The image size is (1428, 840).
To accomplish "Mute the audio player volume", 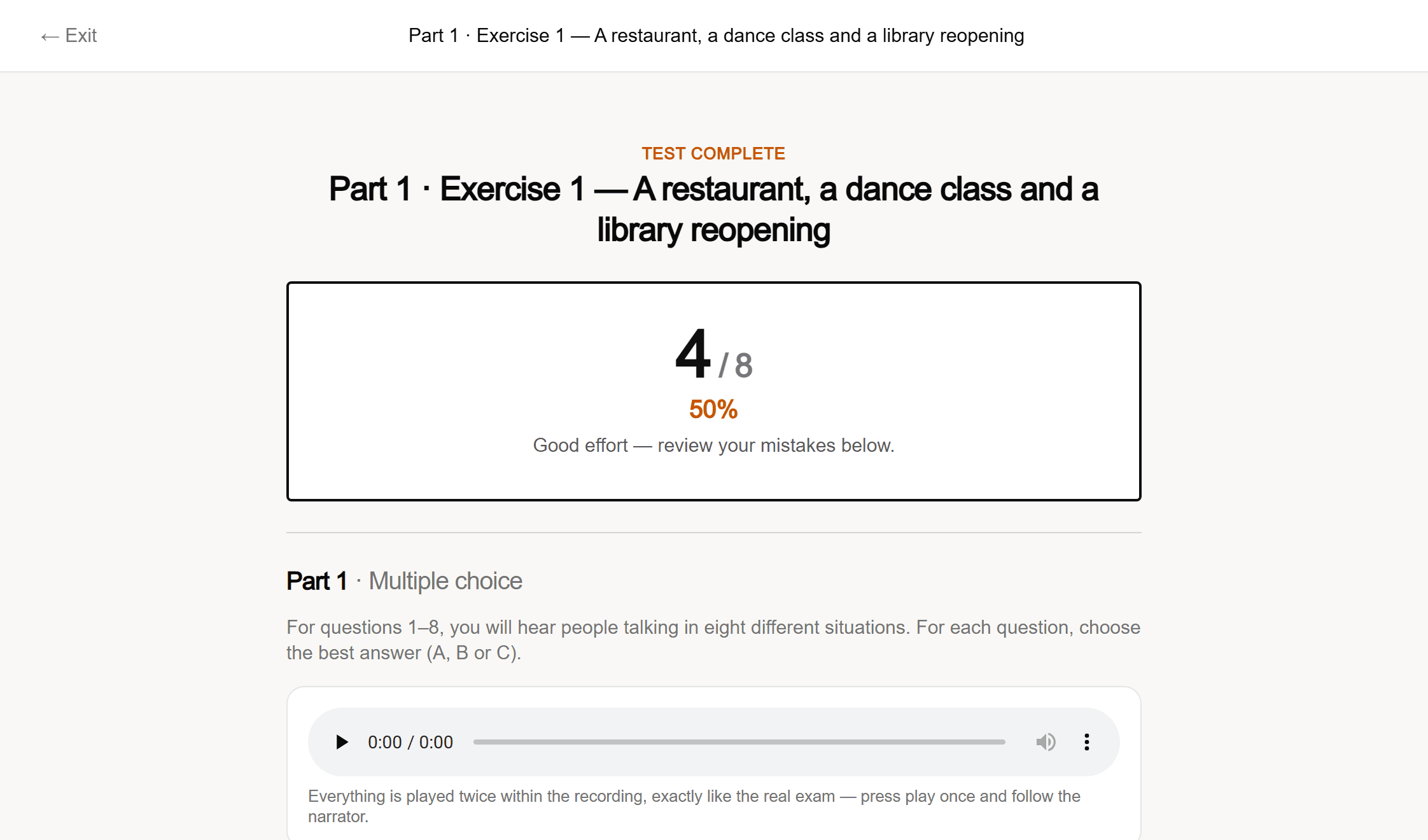I will coord(1046,742).
